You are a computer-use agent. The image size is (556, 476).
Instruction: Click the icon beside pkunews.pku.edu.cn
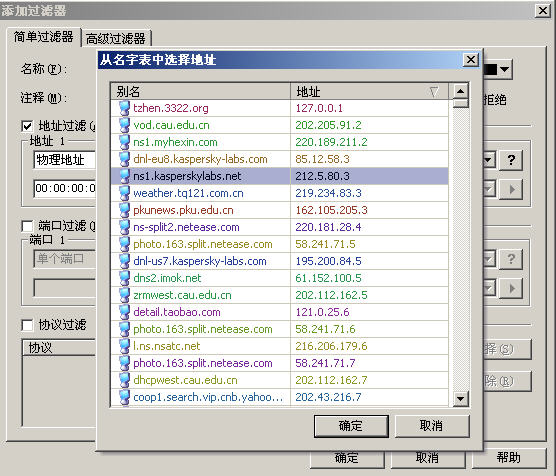click(x=124, y=210)
